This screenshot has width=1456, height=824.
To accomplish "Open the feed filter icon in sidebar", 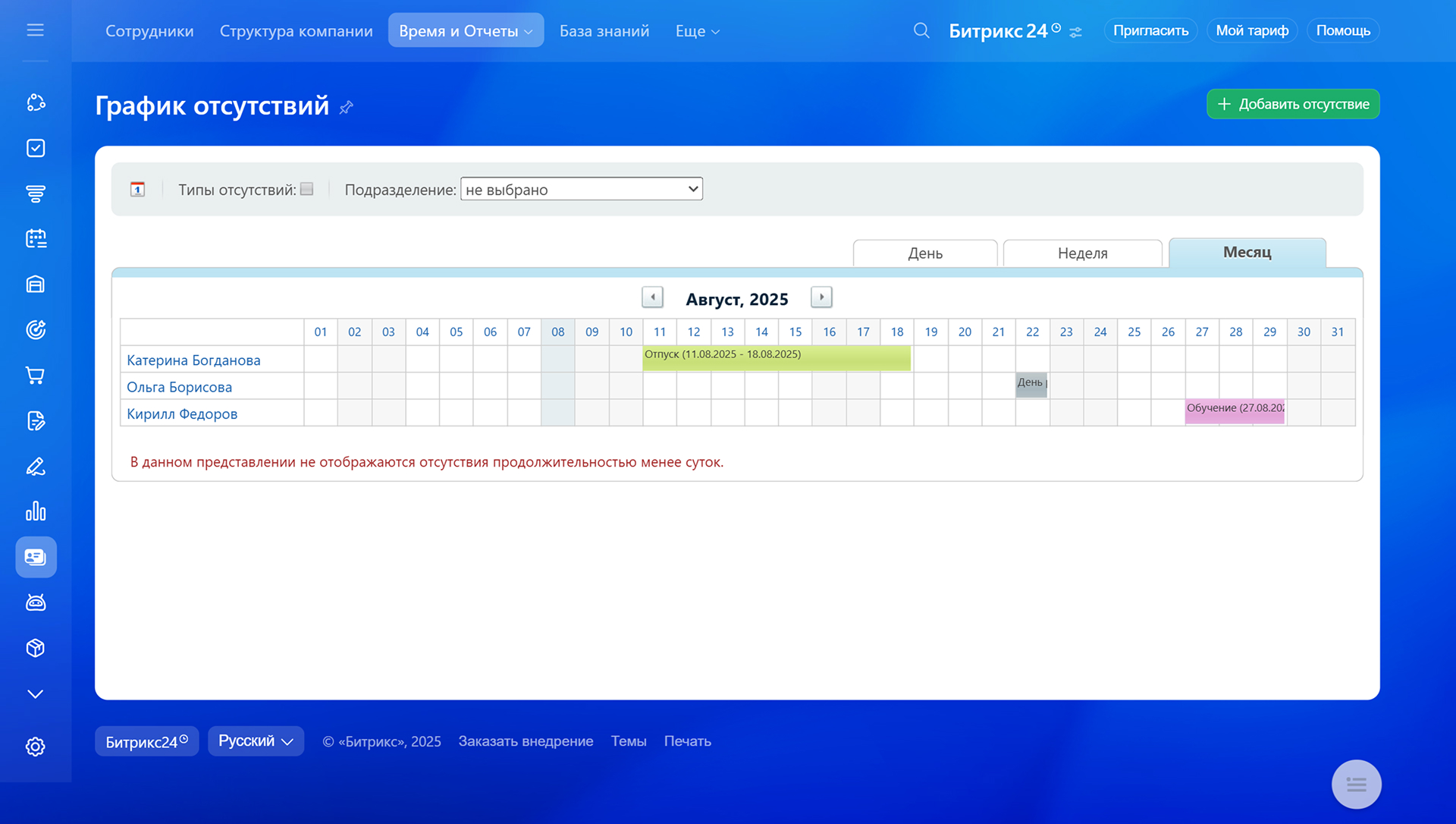I will (36, 193).
